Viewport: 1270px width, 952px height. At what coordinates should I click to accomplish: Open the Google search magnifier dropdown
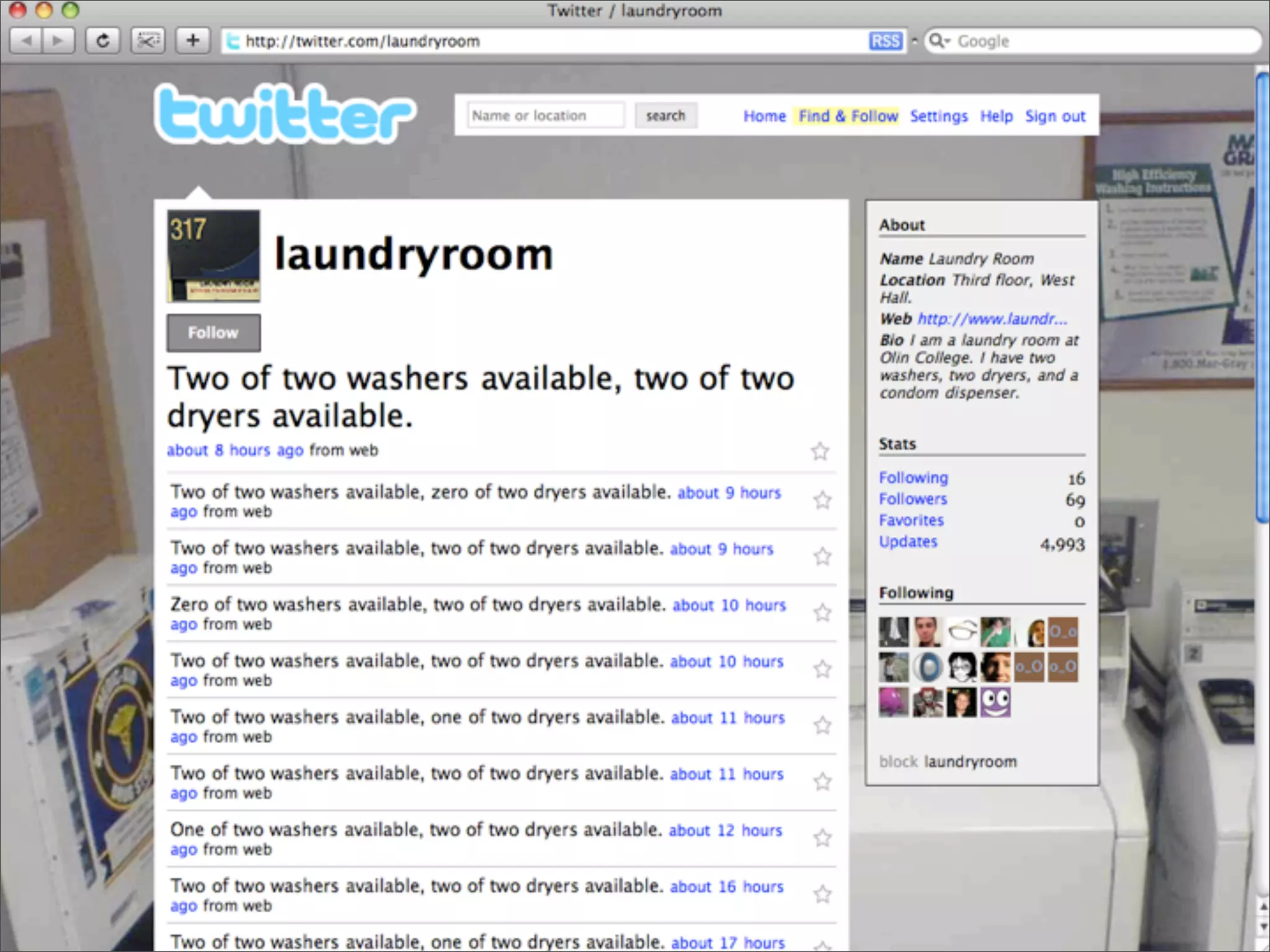pos(939,41)
